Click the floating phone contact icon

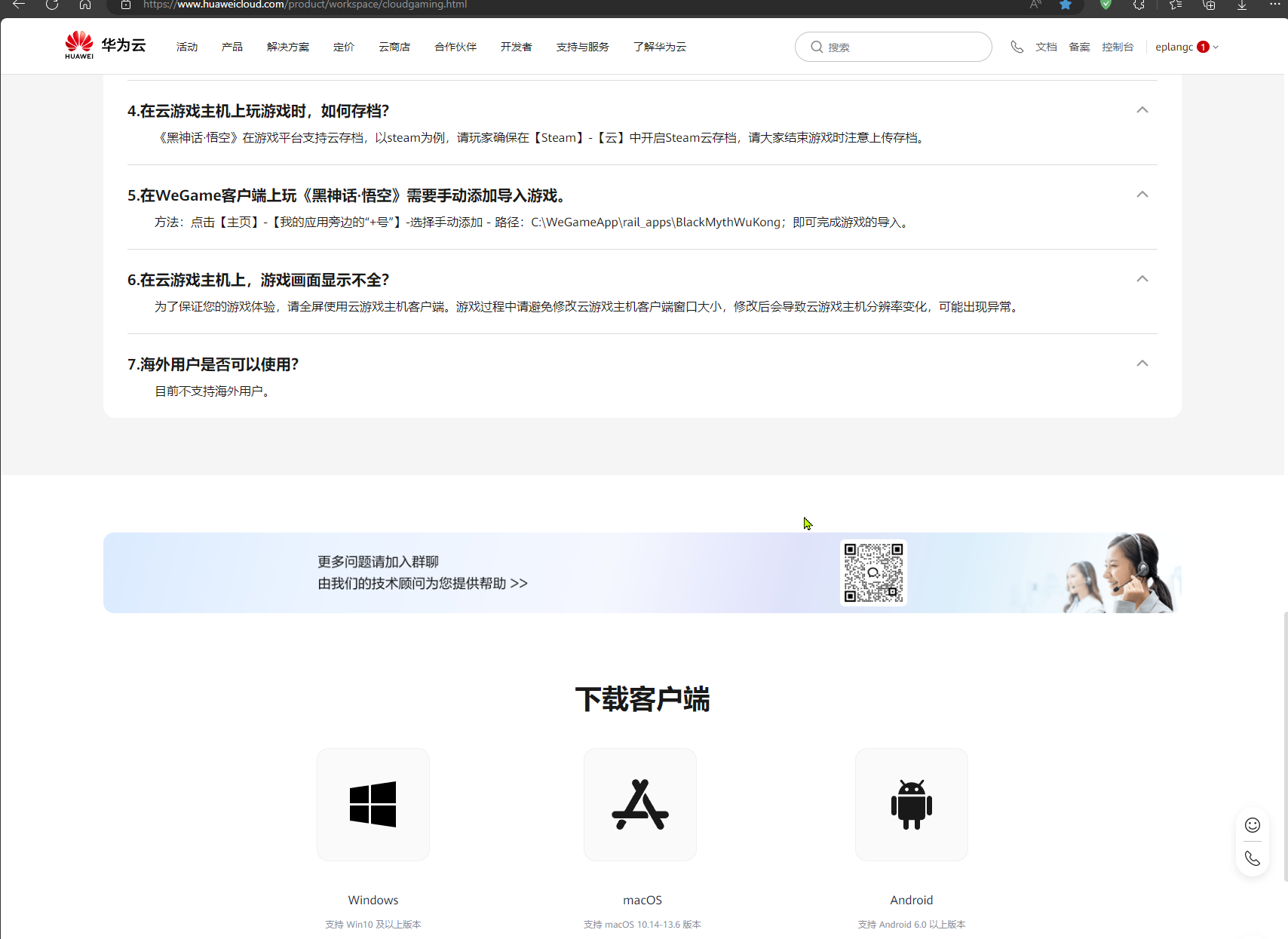(1253, 858)
